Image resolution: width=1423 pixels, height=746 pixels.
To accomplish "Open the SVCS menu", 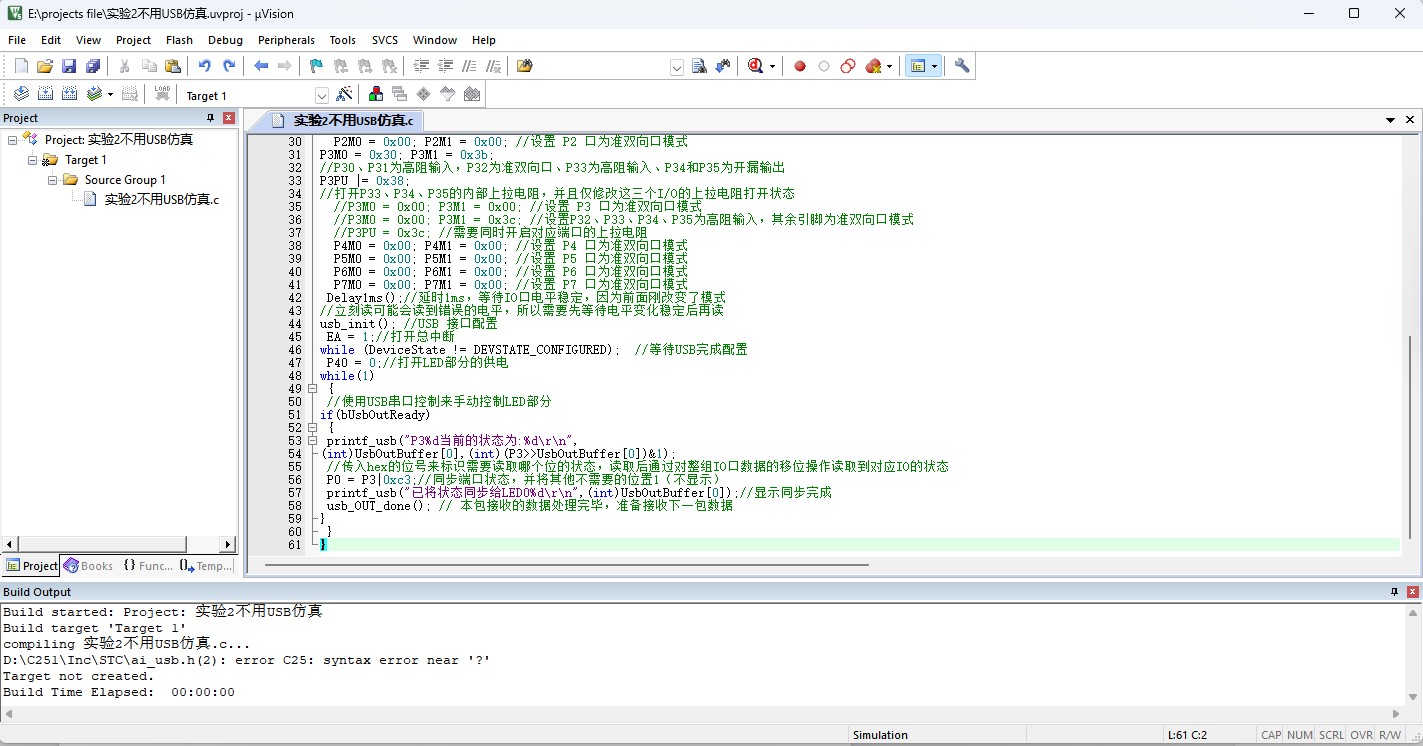I will coord(385,40).
